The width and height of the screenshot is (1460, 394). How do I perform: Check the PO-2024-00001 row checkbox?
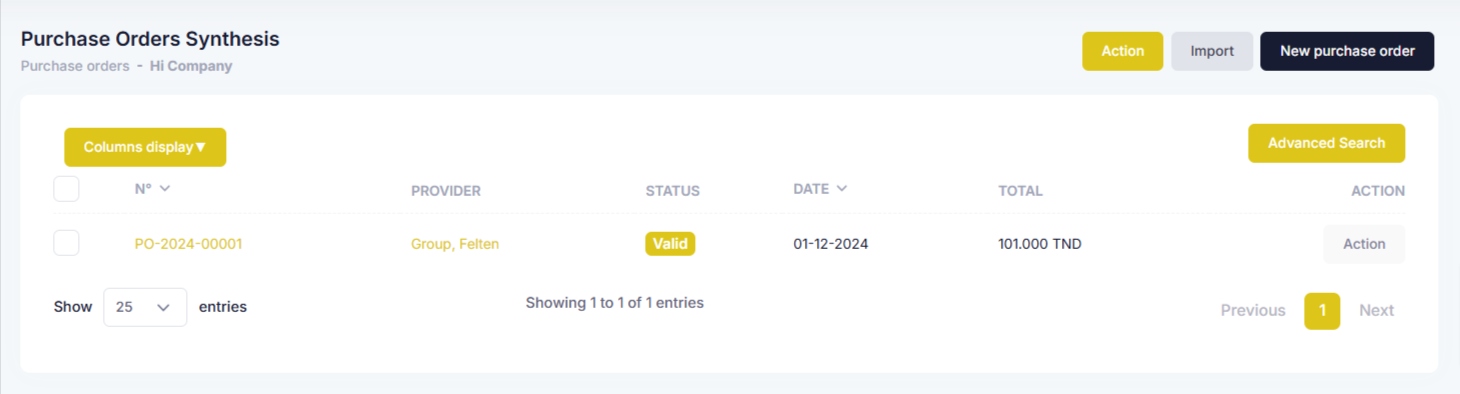[x=66, y=242]
